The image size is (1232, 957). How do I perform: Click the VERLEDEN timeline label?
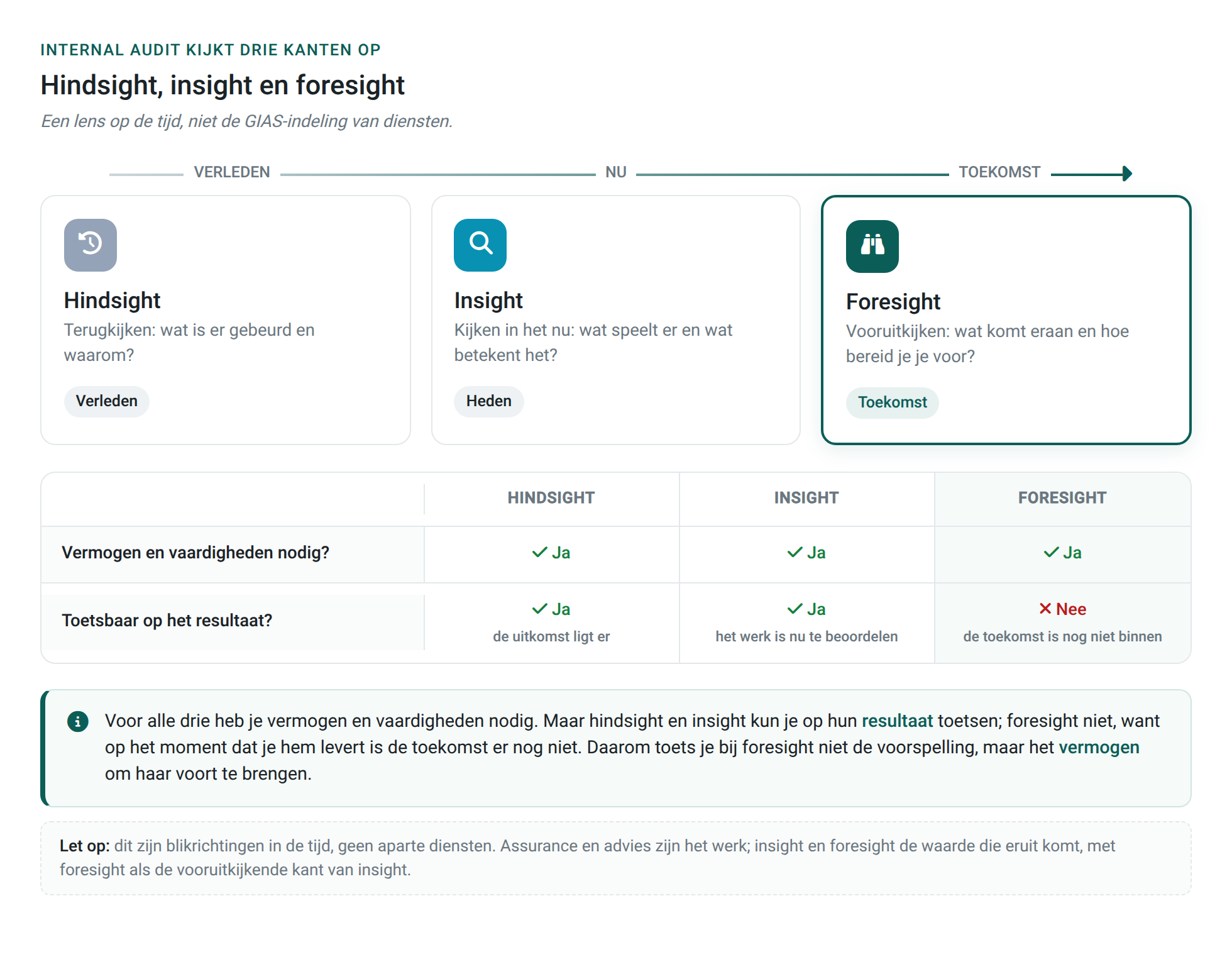232,172
